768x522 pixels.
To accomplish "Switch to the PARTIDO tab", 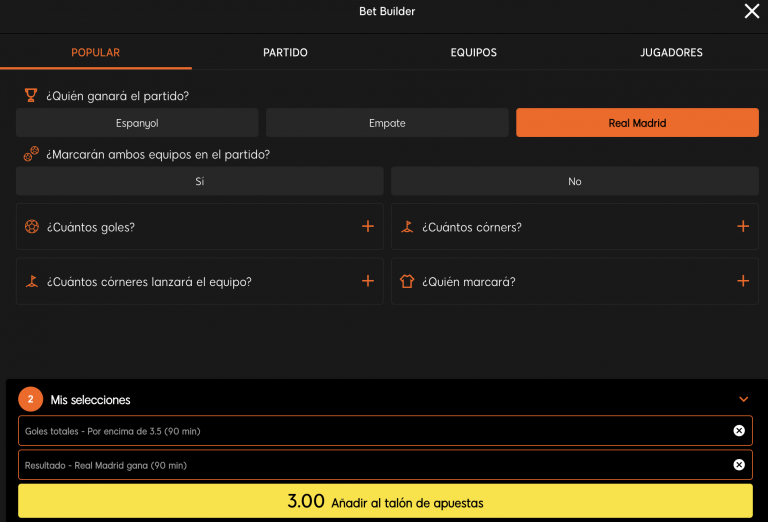I will [x=285, y=53].
